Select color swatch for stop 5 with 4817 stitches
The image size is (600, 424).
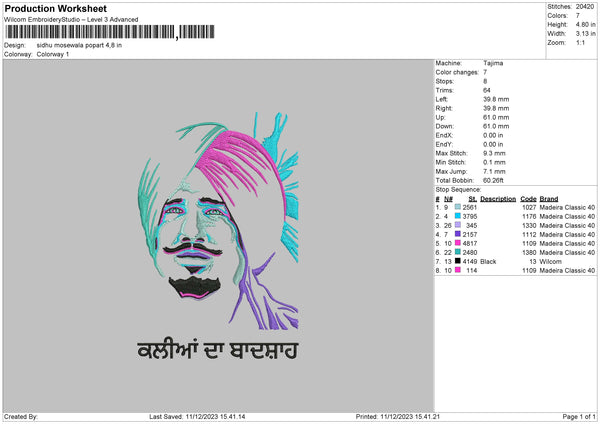coord(458,243)
